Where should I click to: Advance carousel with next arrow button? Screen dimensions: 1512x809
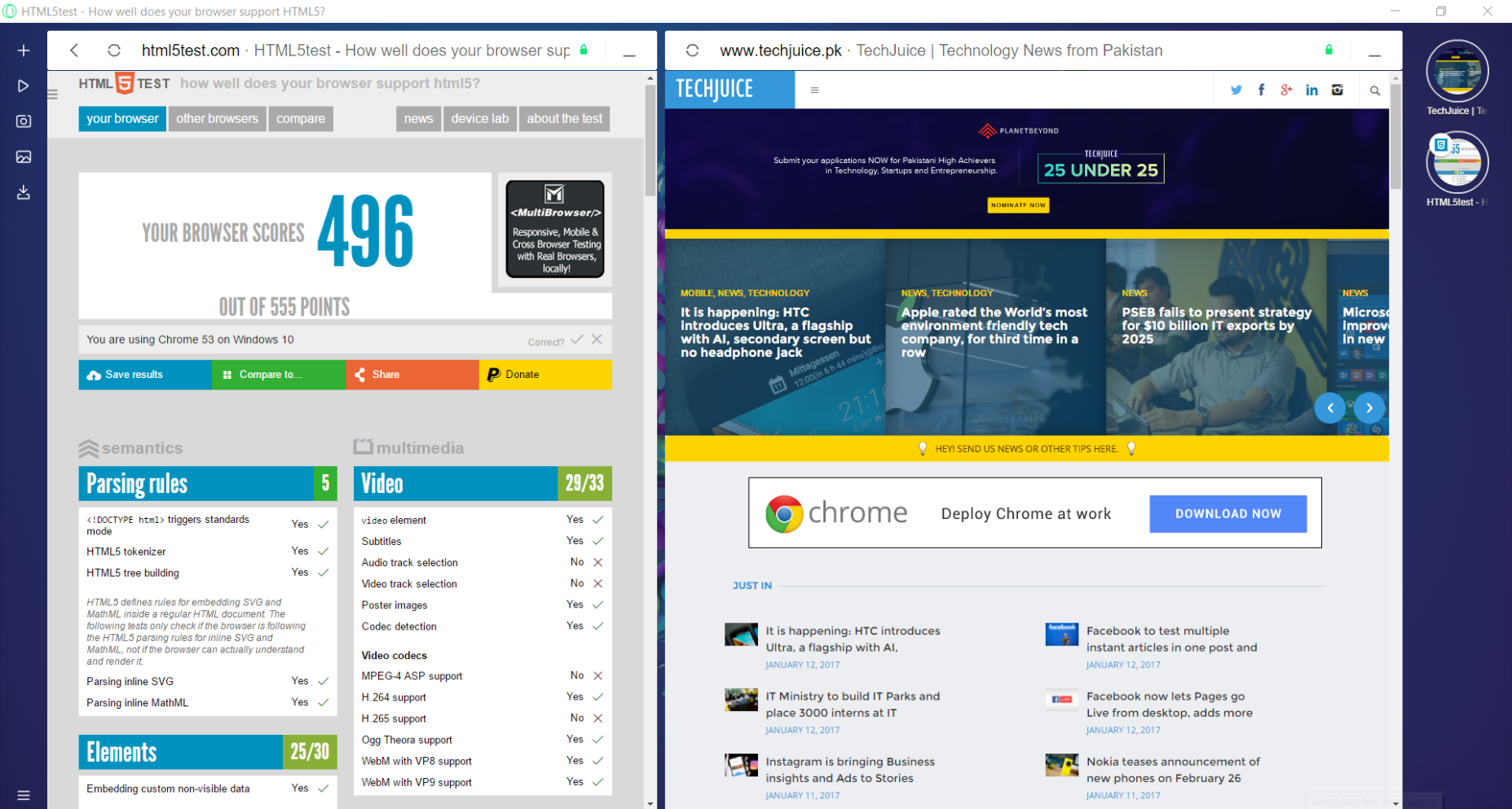1369,408
